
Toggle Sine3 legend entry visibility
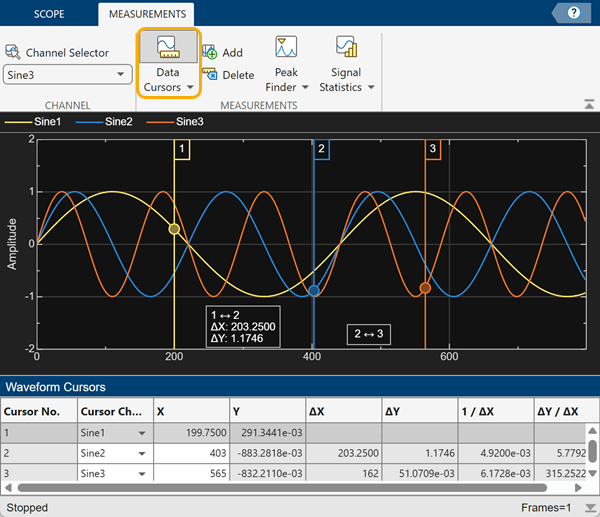click(x=175, y=122)
